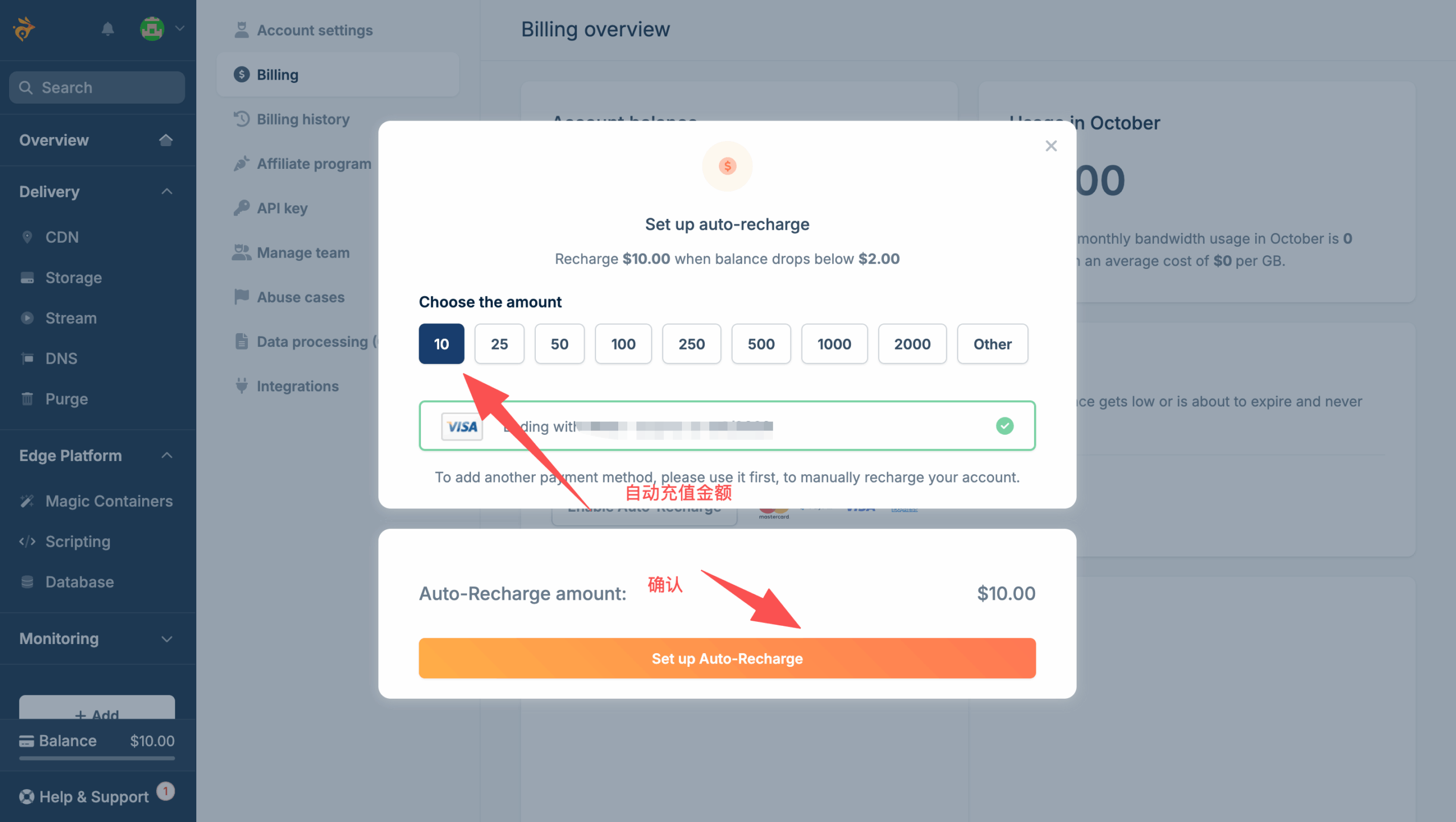
Task: Click the Magic Containers wand icon
Action: [x=27, y=501]
